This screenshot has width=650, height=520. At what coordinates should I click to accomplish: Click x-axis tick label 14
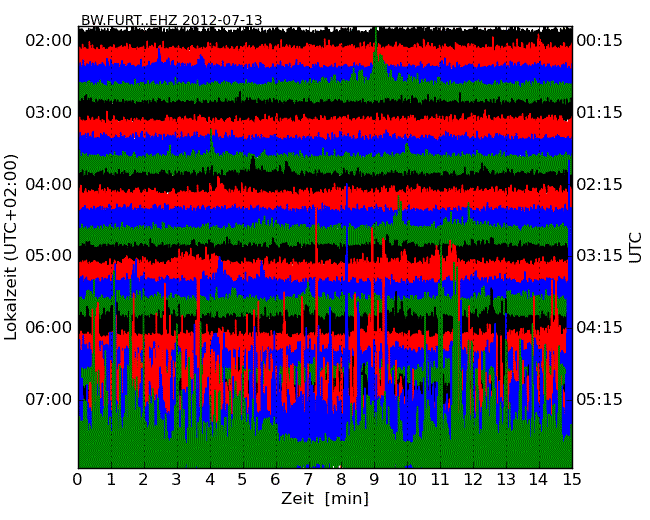click(539, 479)
